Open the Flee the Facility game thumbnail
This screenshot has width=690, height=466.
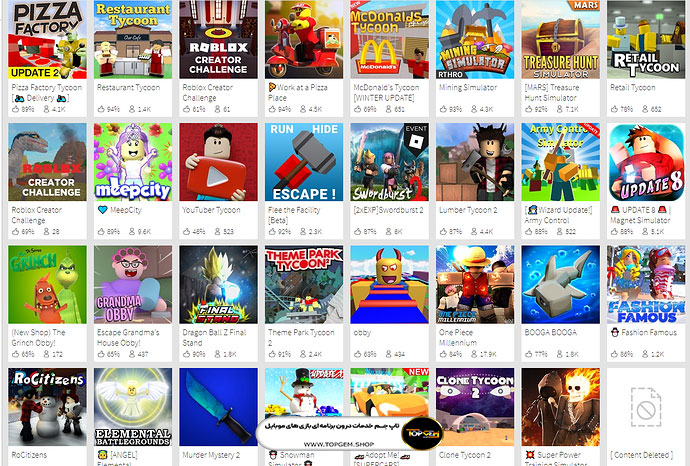click(304, 162)
